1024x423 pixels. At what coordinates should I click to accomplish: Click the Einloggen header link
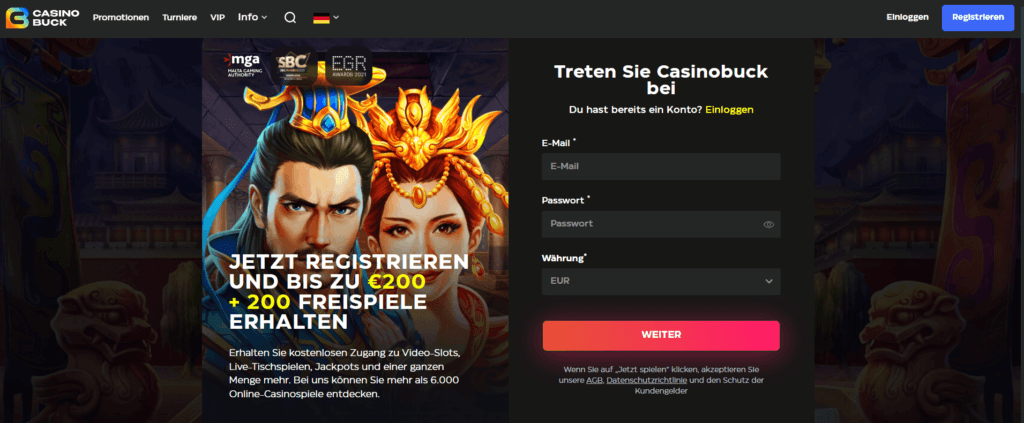(907, 18)
